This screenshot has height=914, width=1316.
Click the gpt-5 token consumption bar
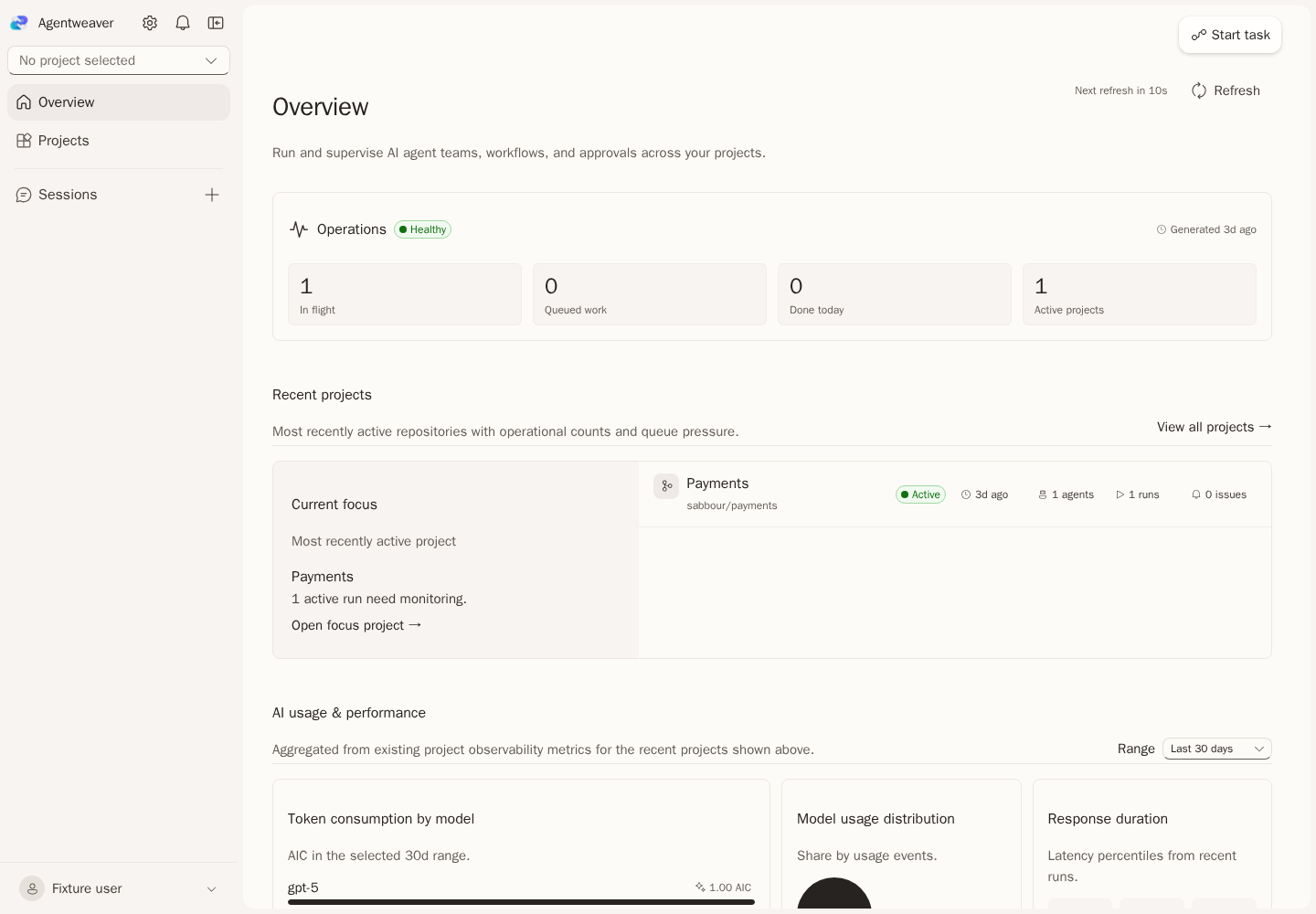pyautogui.click(x=521, y=902)
